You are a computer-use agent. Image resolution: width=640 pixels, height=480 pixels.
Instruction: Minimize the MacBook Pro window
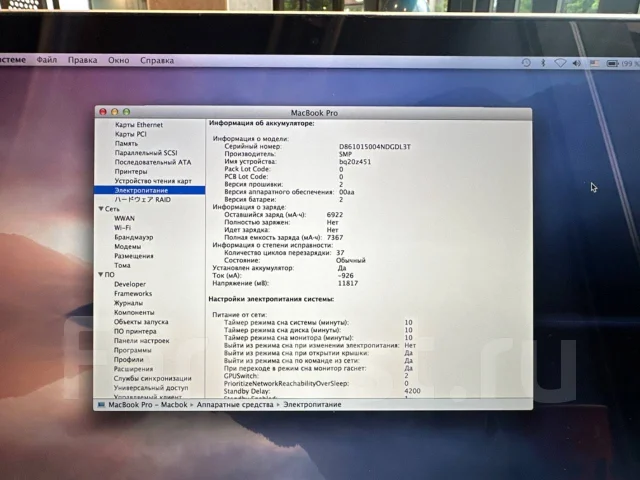tap(115, 111)
